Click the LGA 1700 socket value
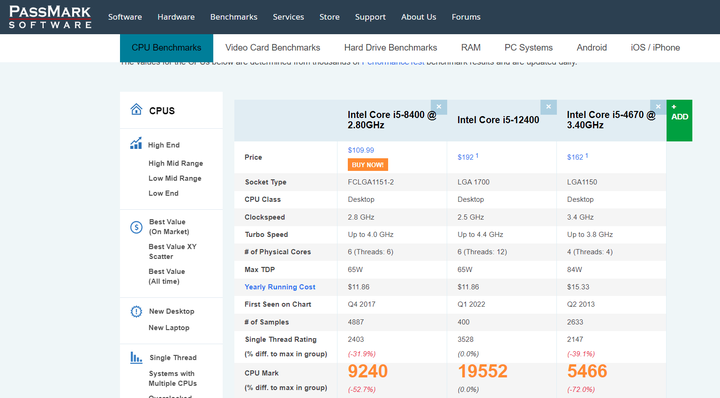Screen dimensions: 720x398 pyautogui.click(x=473, y=182)
